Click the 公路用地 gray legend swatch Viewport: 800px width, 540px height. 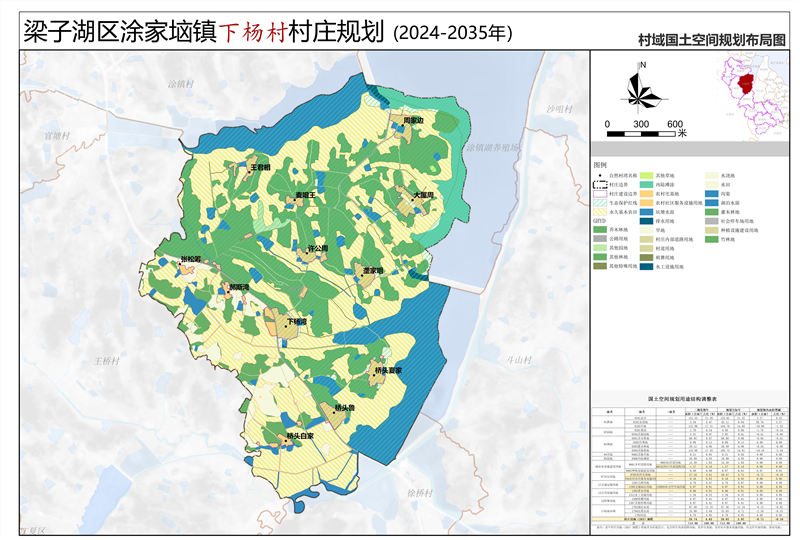coord(600,239)
